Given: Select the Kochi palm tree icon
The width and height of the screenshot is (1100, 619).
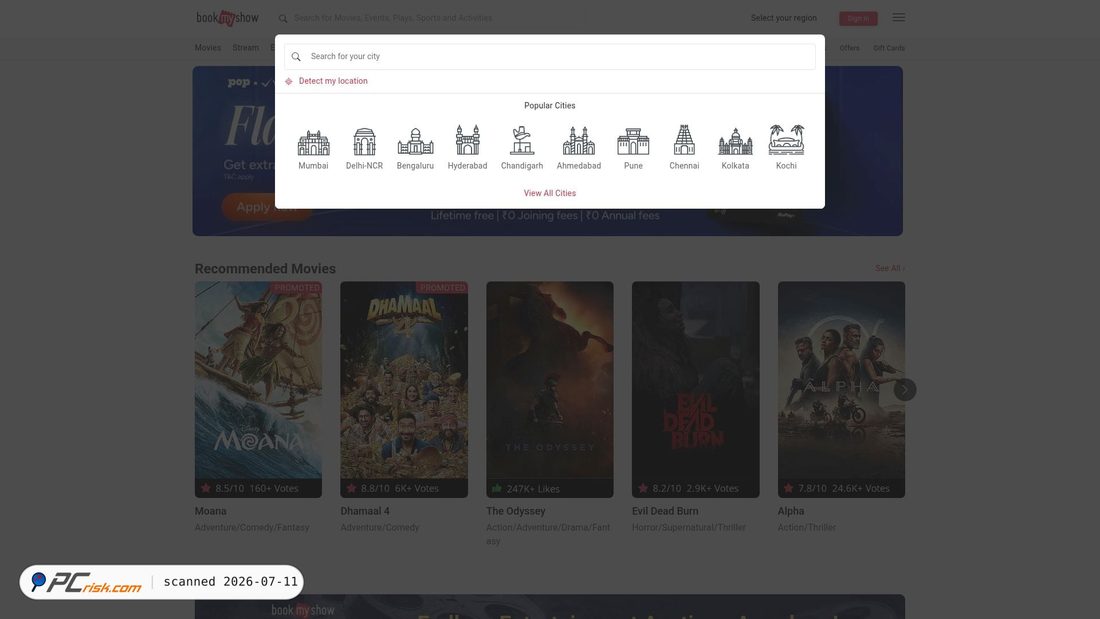Looking at the screenshot, I should pos(786,140).
